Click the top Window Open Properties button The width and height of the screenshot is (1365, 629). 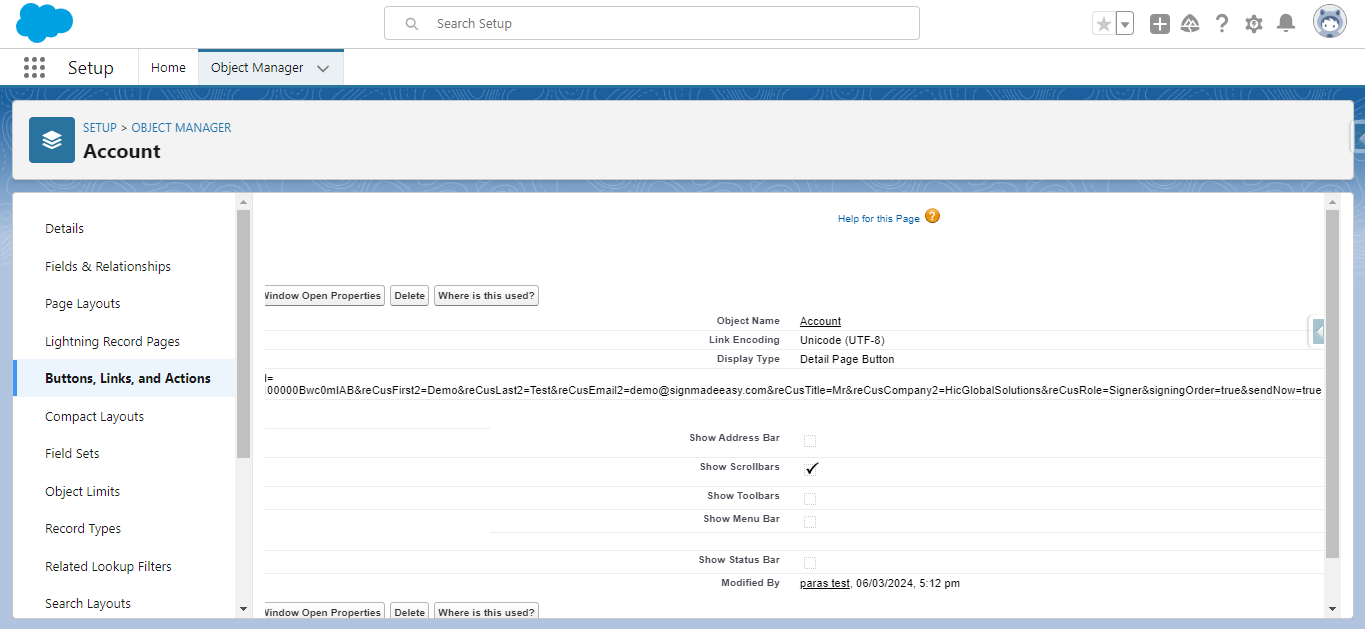pyautogui.click(x=323, y=296)
